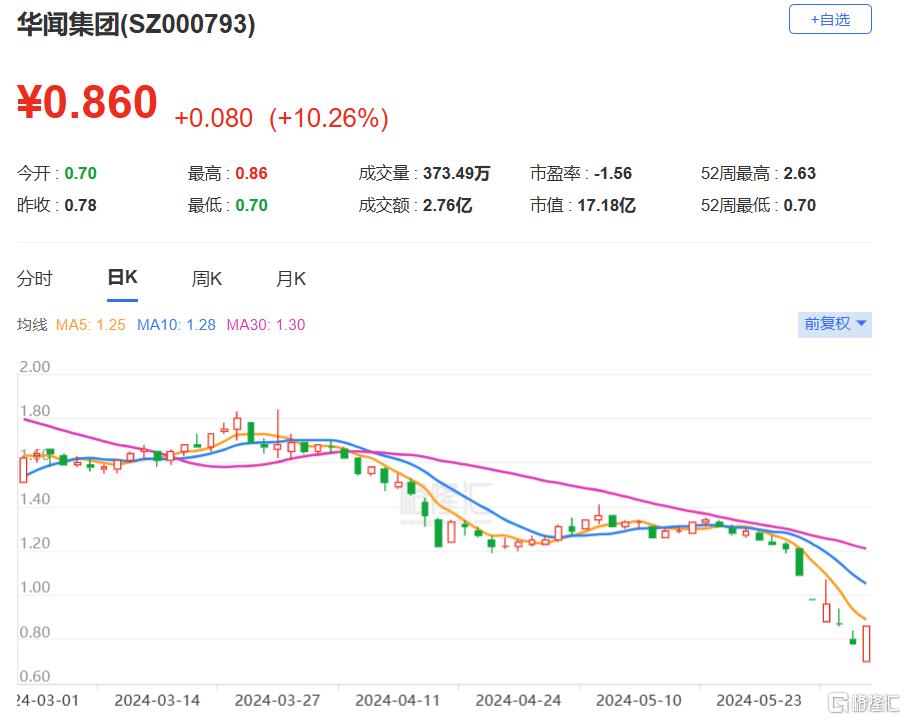This screenshot has height=720, width=907.
Task: Click the 0.80 price axis label
Action: point(35,632)
